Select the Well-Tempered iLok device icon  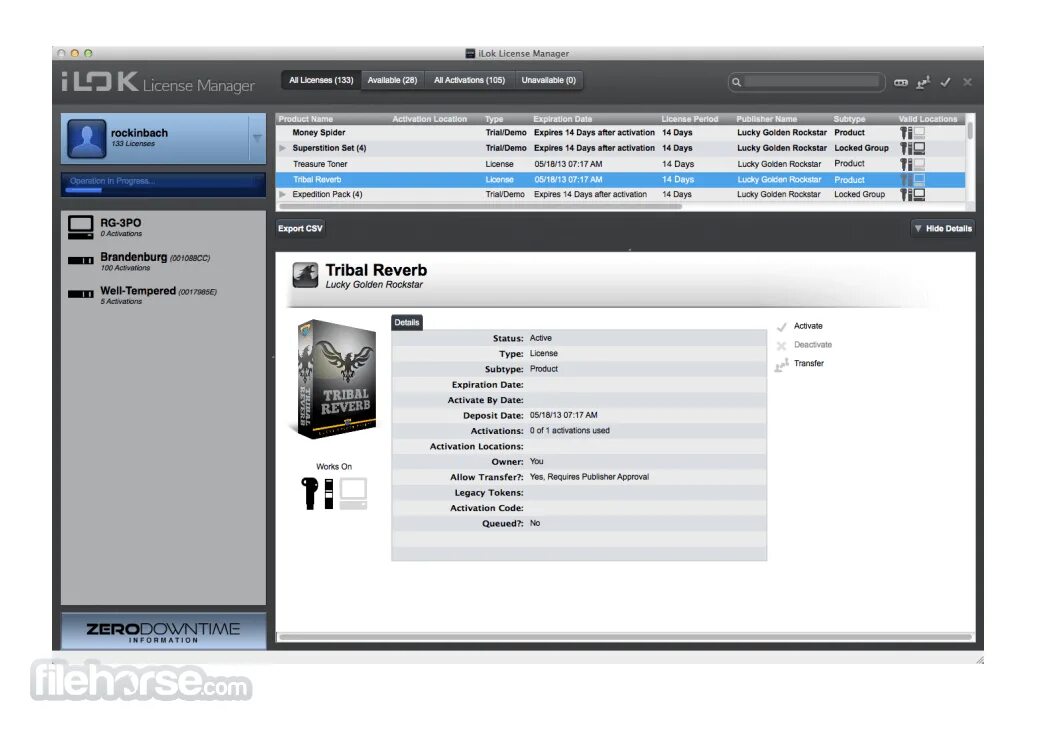tap(81, 294)
